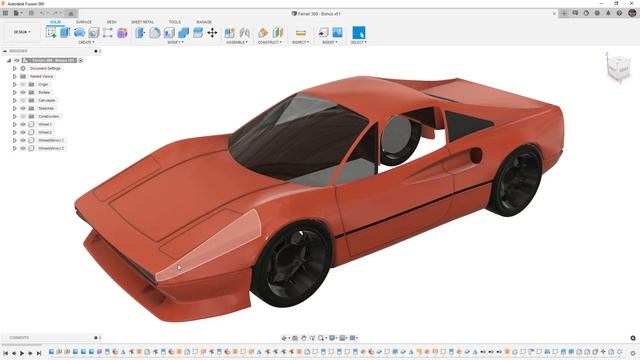Select the Combine tool in Modify

(184, 33)
